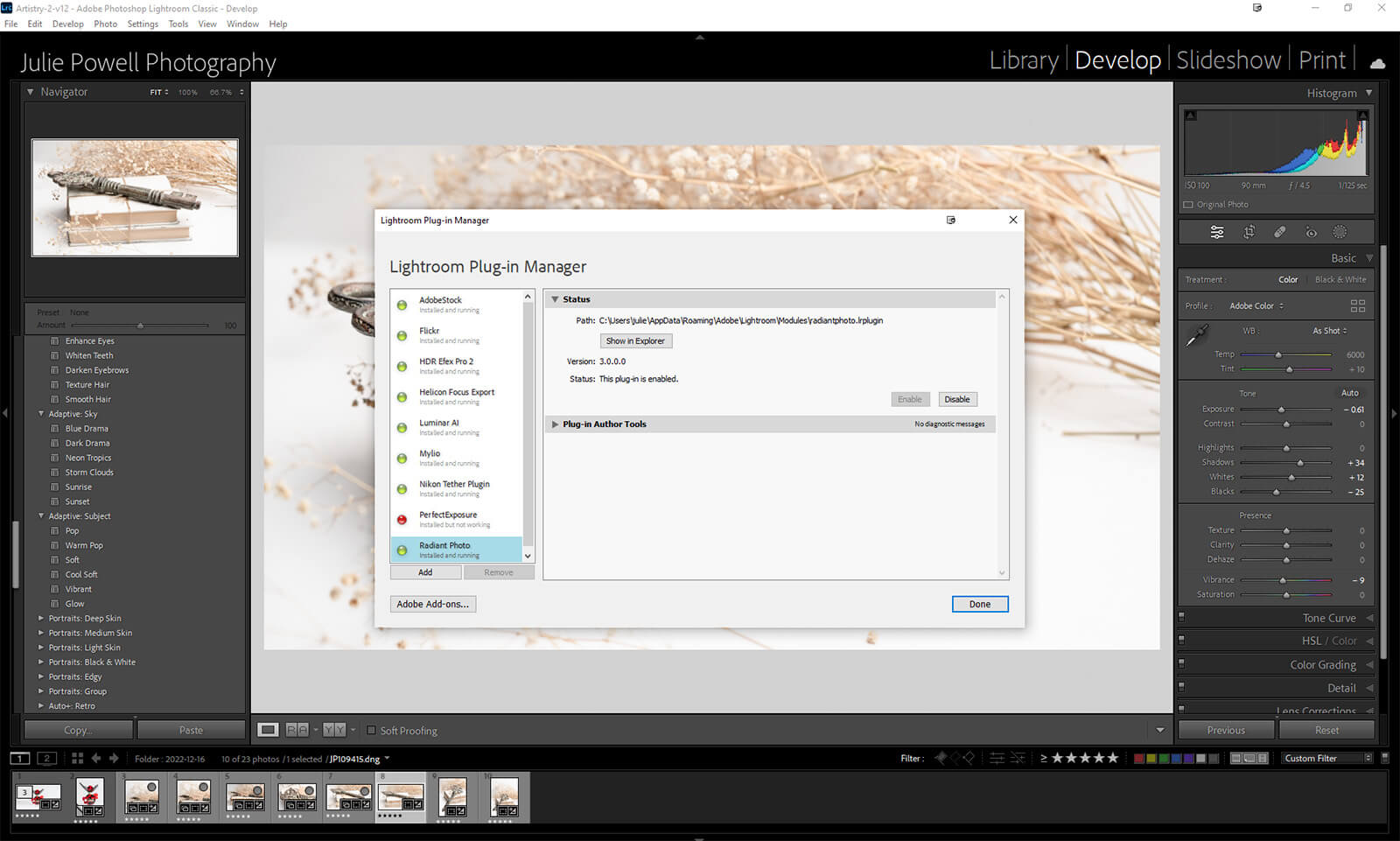Open the Custom Filter dropdown
The image size is (1400, 841).
coord(1327,758)
